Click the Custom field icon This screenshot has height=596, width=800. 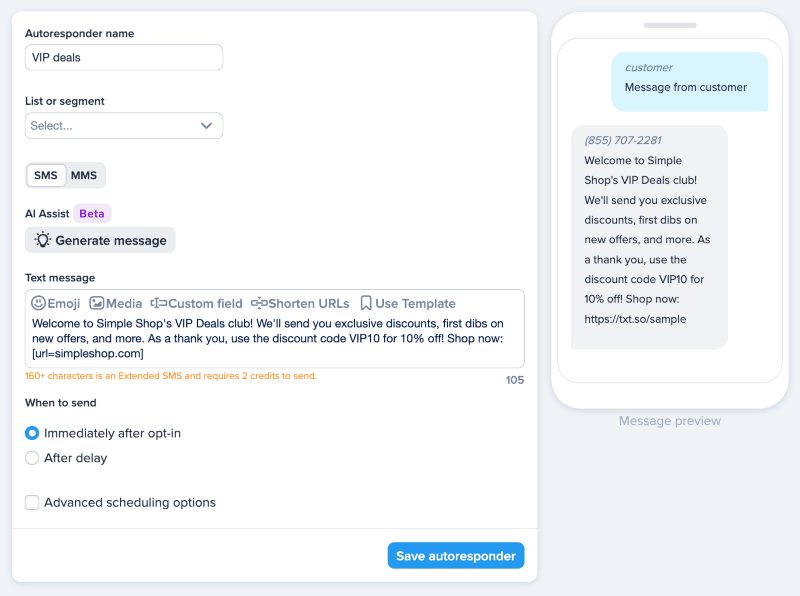159,303
